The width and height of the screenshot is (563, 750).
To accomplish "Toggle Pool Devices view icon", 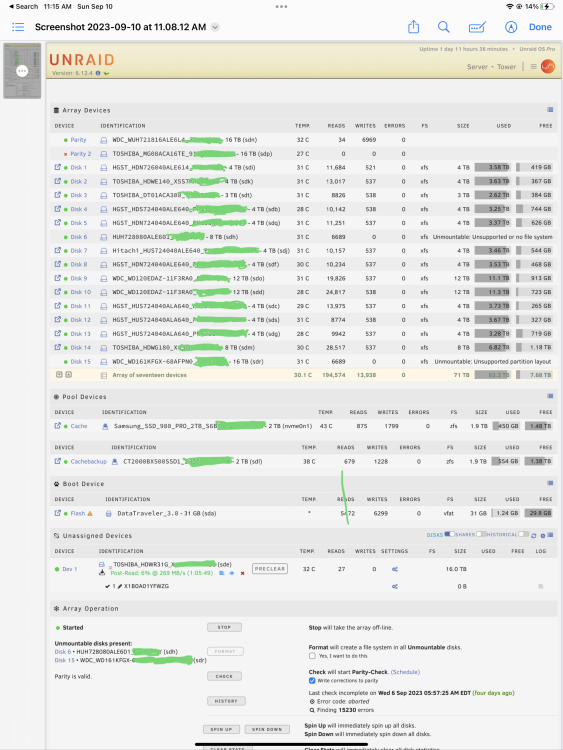I will 550,396.
